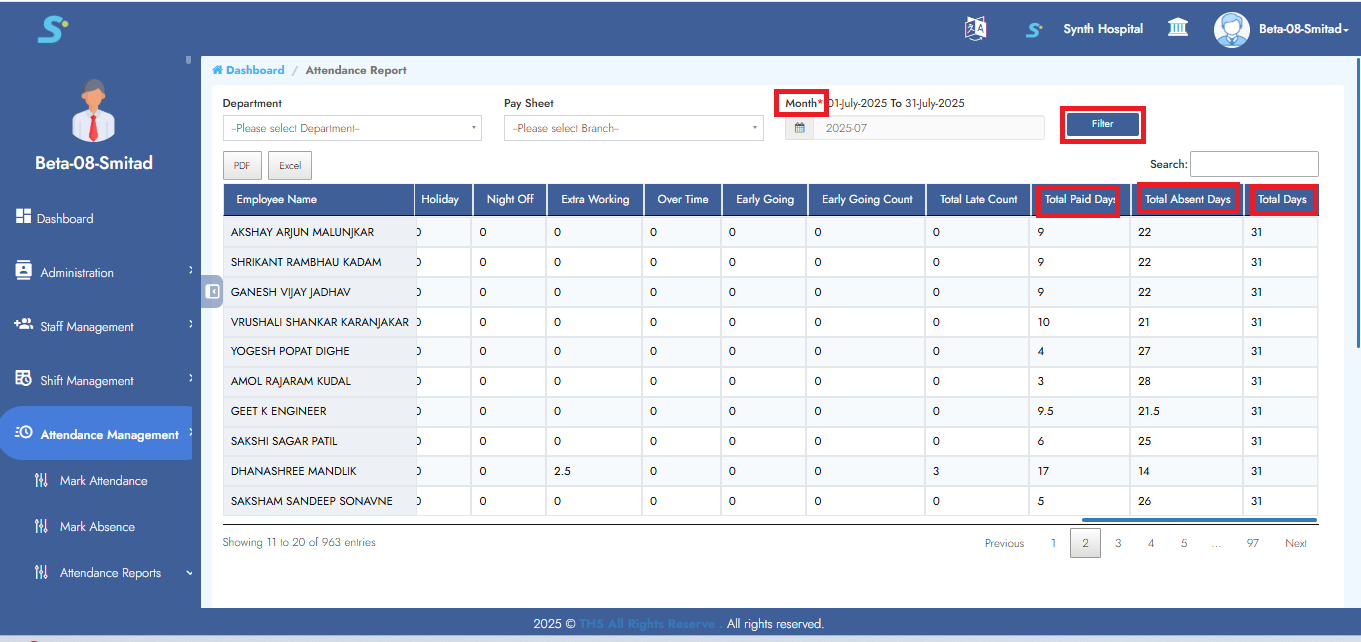Open the Beta-08-Smitad user avatar menu

click(x=1231, y=29)
